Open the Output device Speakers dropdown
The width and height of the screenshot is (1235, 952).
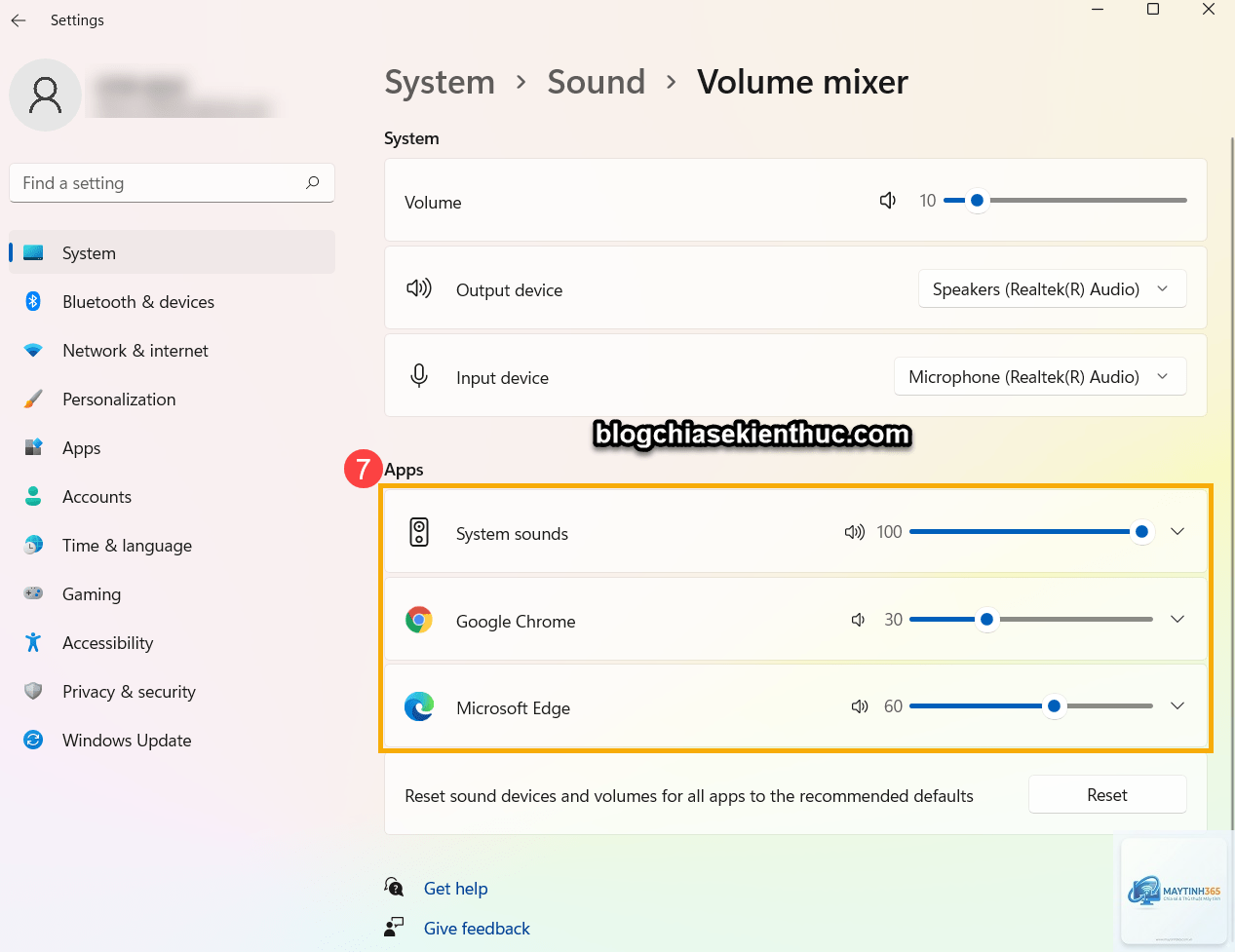1052,289
